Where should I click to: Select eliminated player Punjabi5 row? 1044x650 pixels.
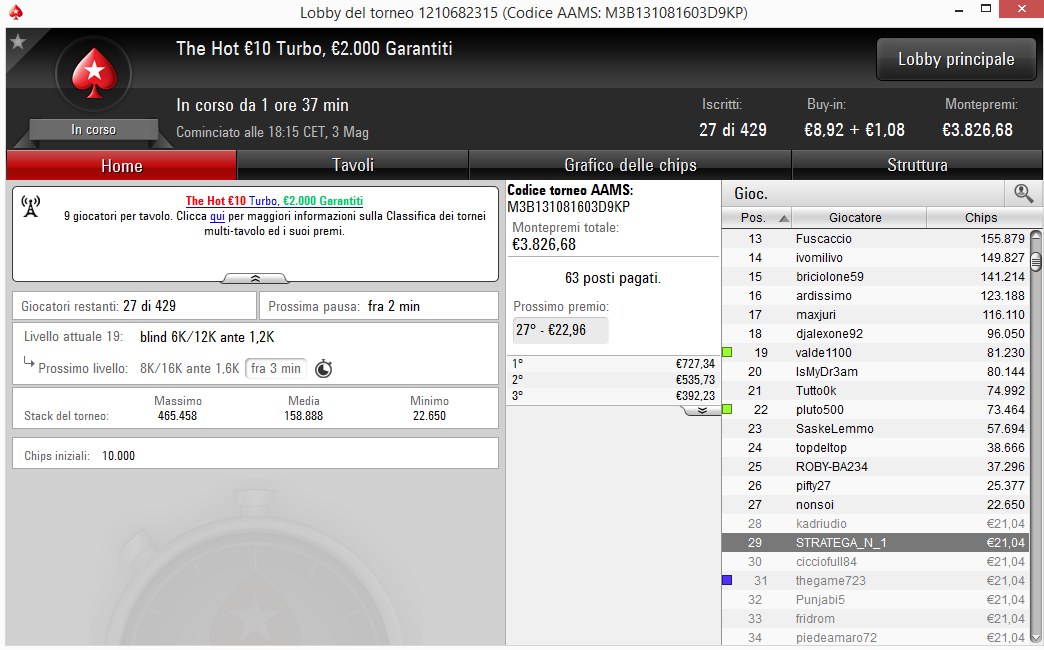(875, 599)
